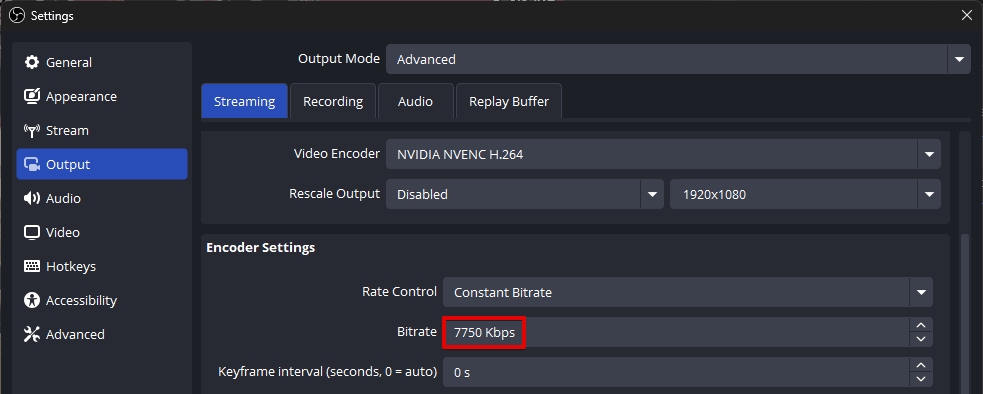Open Audio settings via the speaker icon
The width and height of the screenshot is (983, 394).
[31, 198]
